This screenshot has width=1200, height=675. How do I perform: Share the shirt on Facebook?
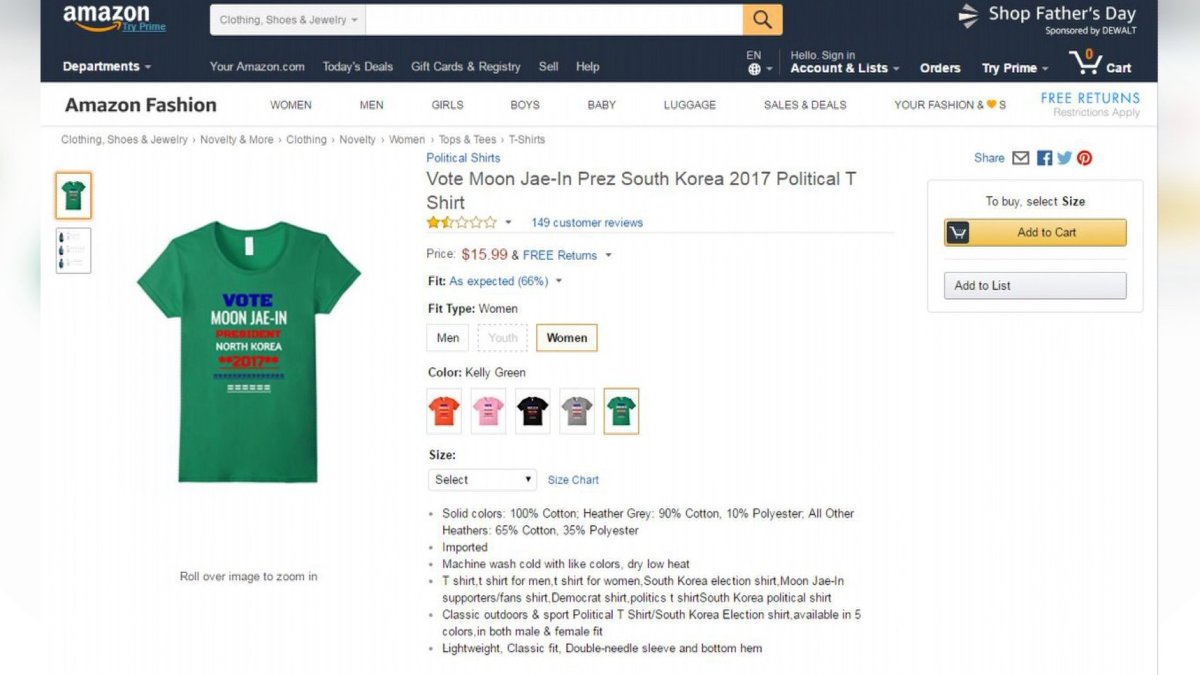pyautogui.click(x=1044, y=158)
